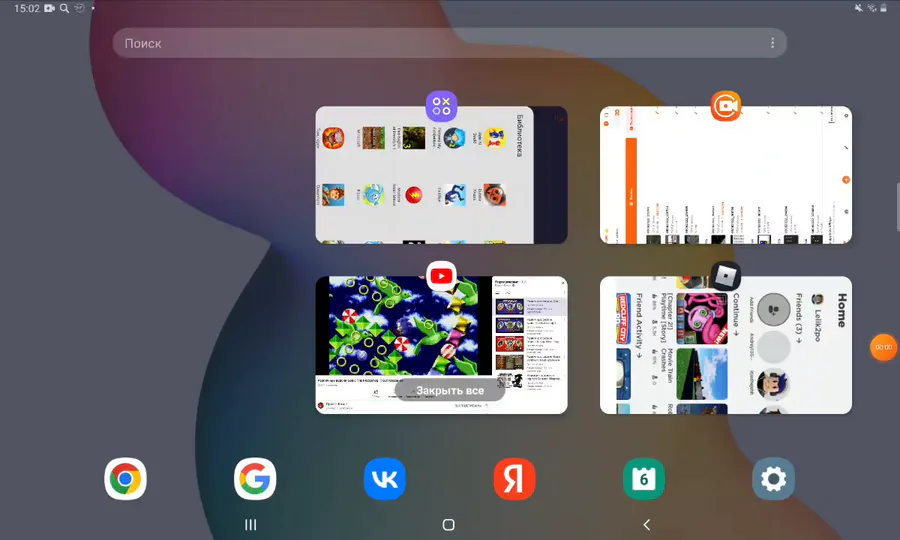Screen dimensions: 900x540
Task: Open the three-dot menu in search bar
Action: point(773,43)
